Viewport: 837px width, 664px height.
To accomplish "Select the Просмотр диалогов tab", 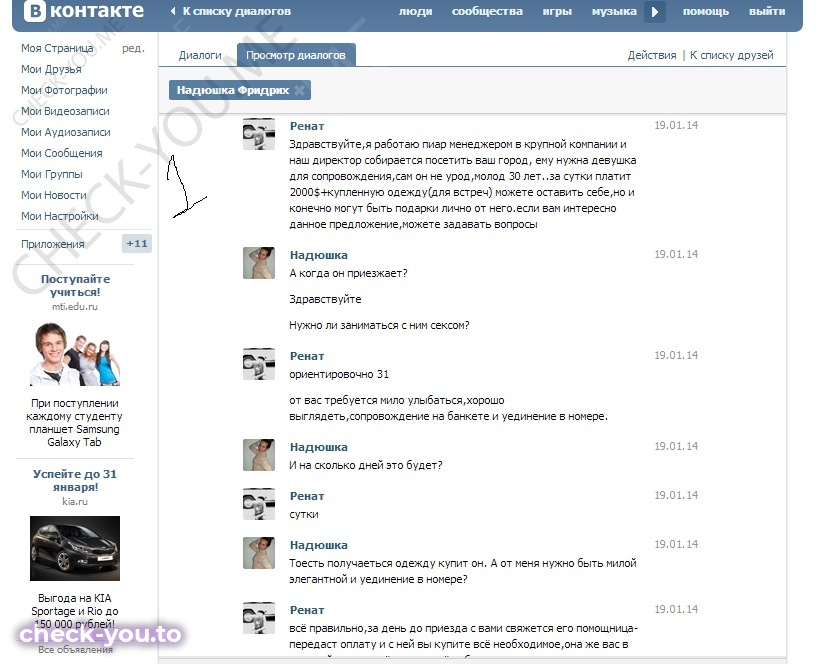I will coord(296,55).
